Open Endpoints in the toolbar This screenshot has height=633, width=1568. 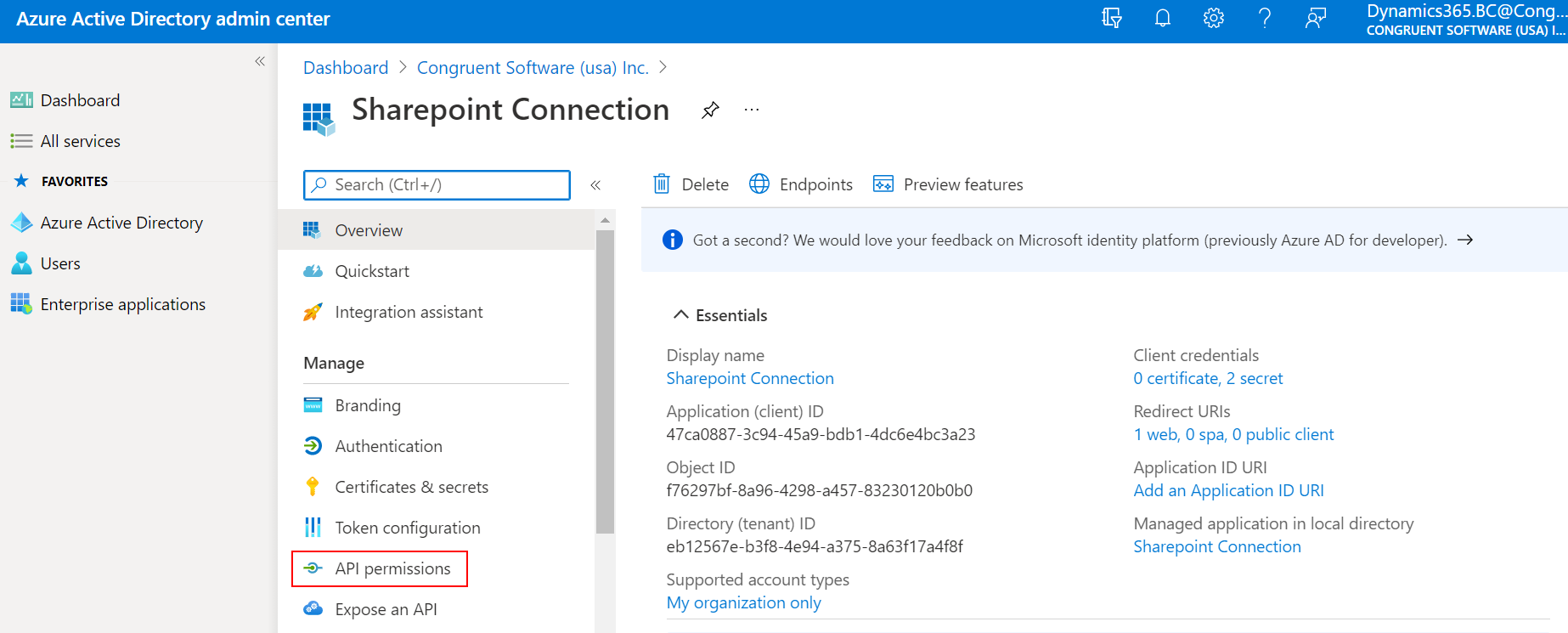click(x=801, y=184)
